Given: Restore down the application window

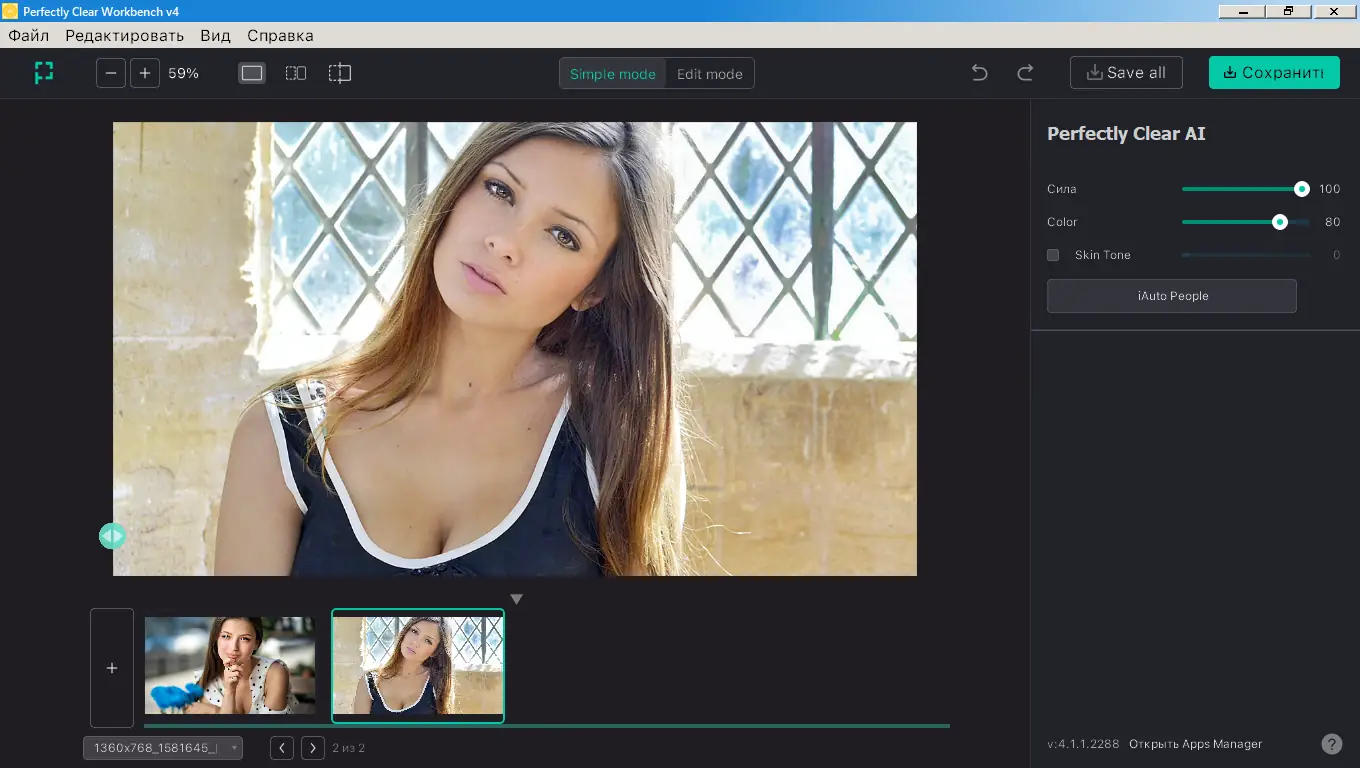Looking at the screenshot, I should (1289, 10).
